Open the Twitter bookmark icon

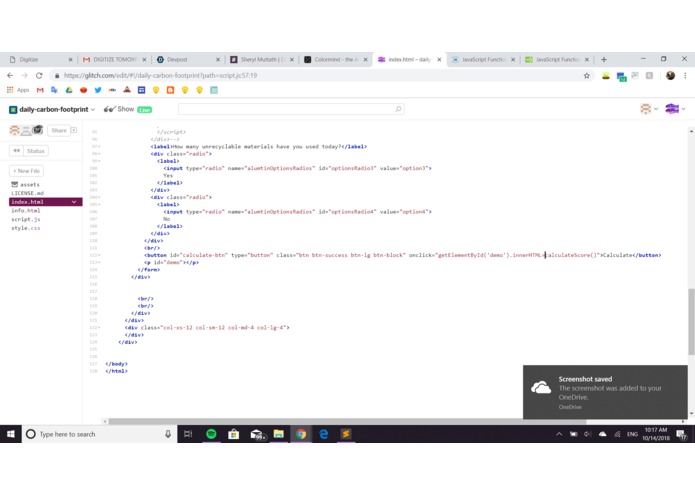pos(98,90)
